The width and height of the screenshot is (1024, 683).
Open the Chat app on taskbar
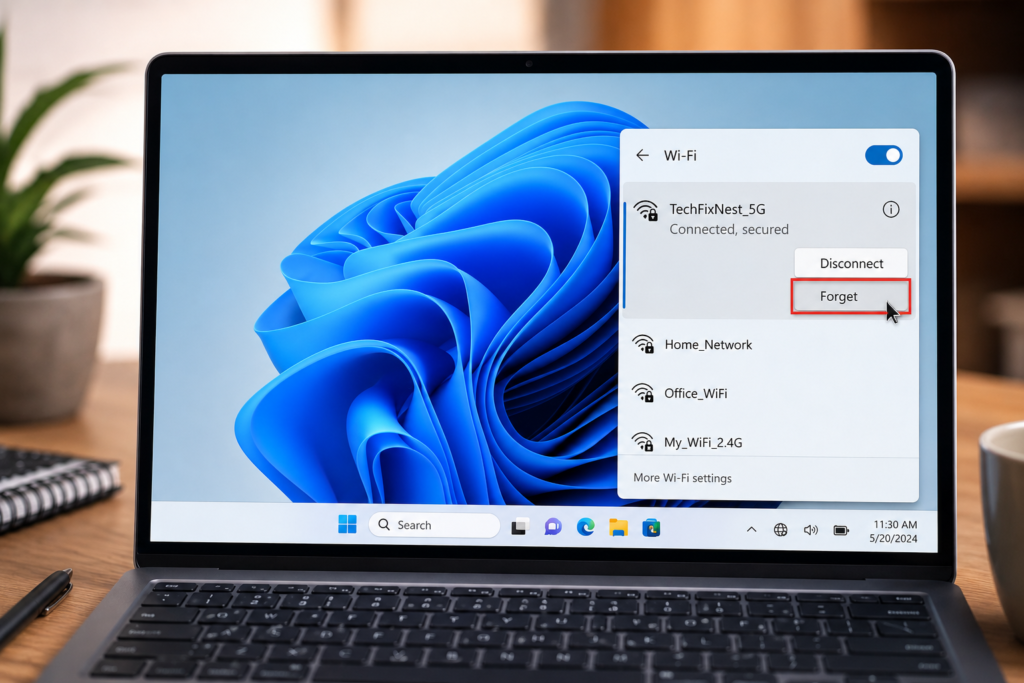553,526
